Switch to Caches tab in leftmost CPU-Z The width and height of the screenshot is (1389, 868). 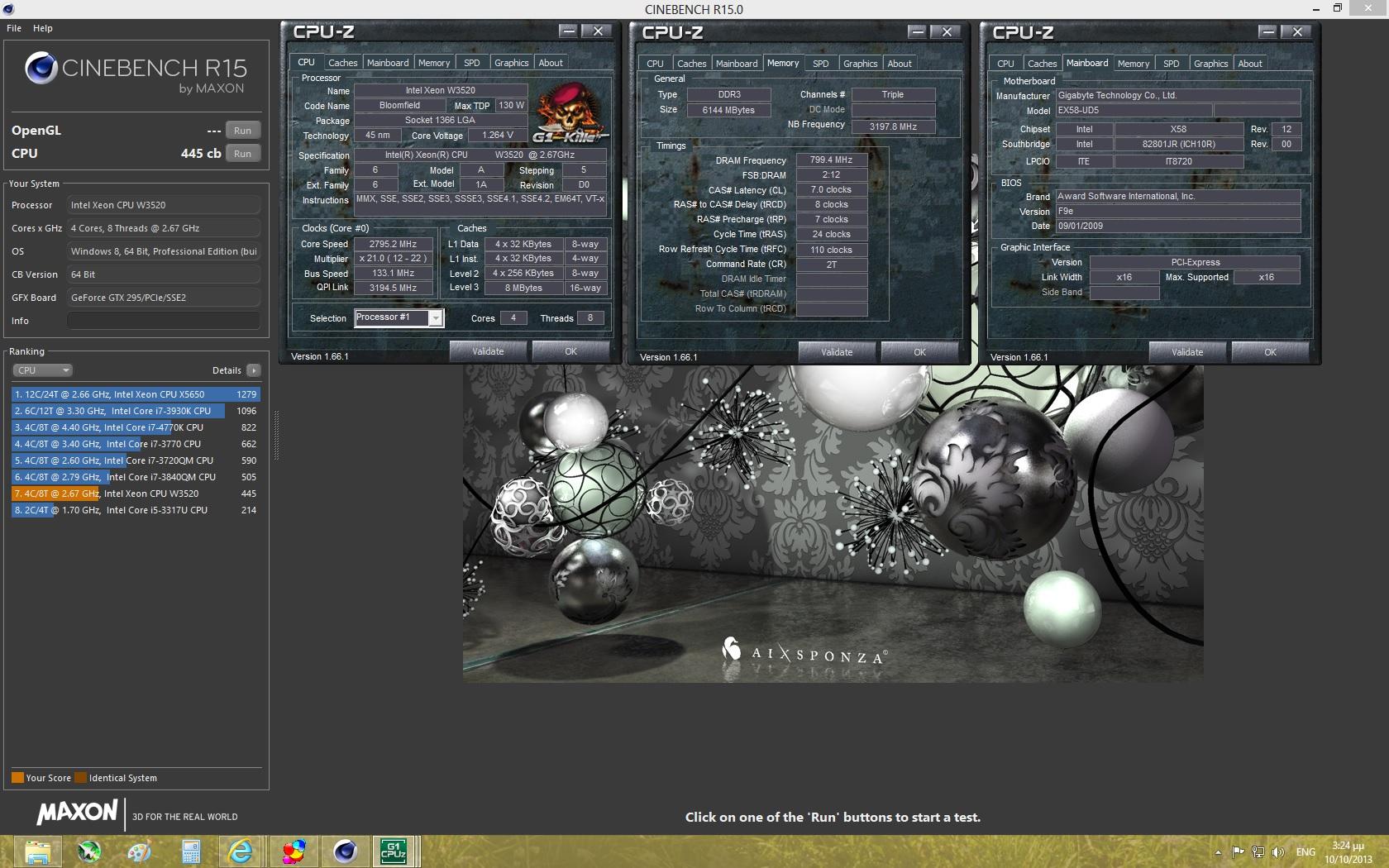pyautogui.click(x=342, y=63)
